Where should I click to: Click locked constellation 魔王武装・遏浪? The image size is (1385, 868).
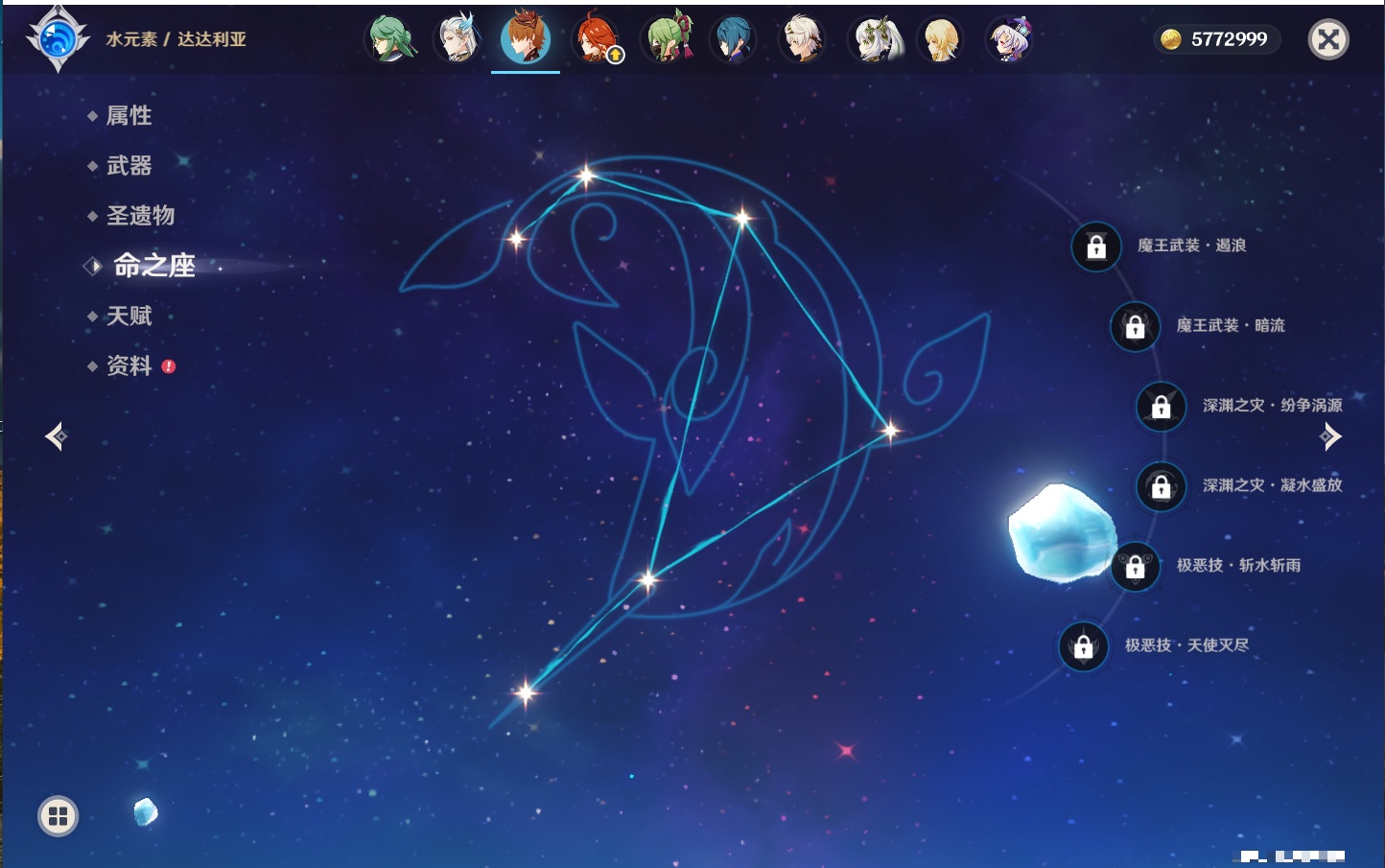coord(1096,246)
